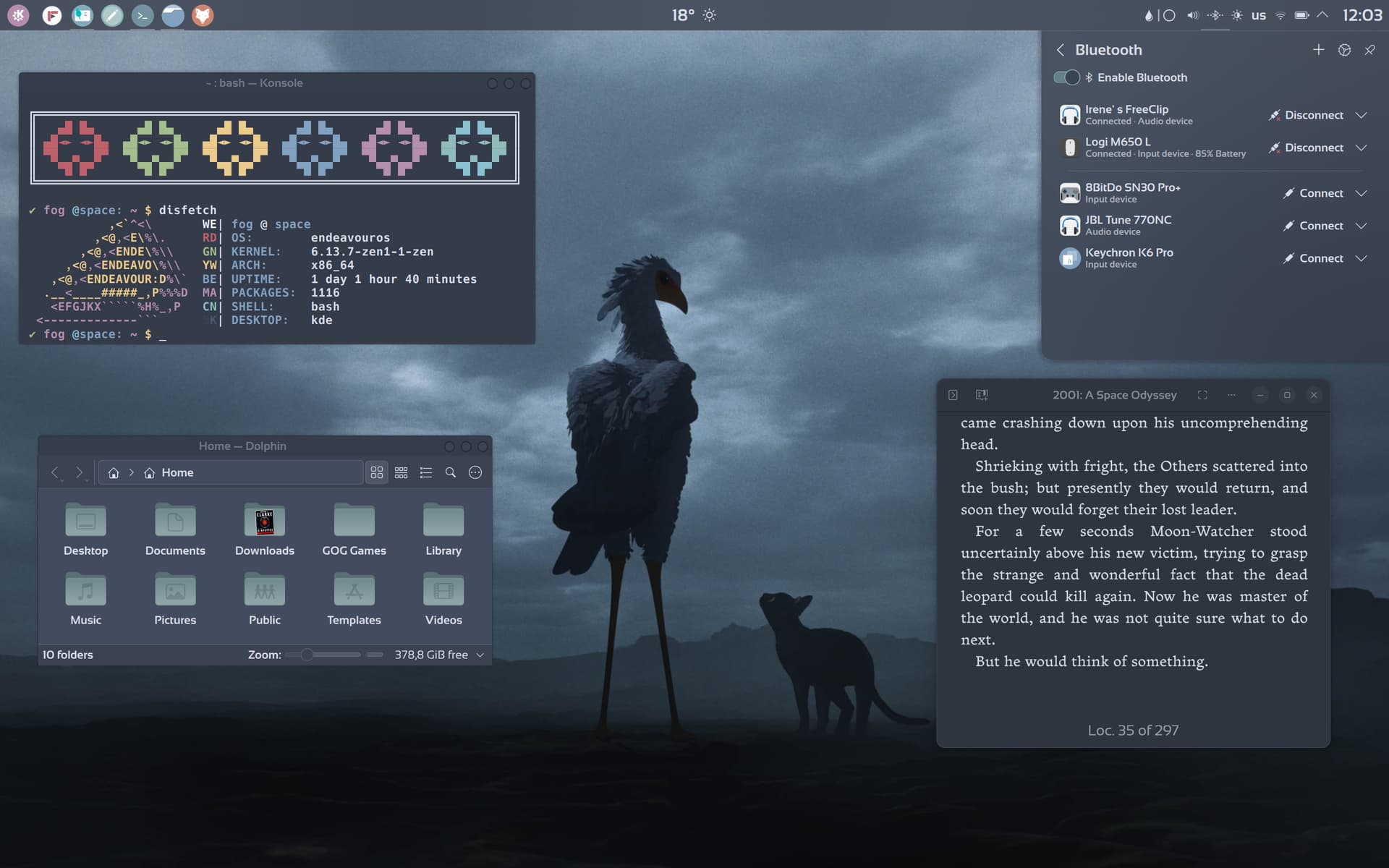The width and height of the screenshot is (1389, 868).
Task: Open Bluetooth configuration settings icon
Action: (x=1344, y=50)
